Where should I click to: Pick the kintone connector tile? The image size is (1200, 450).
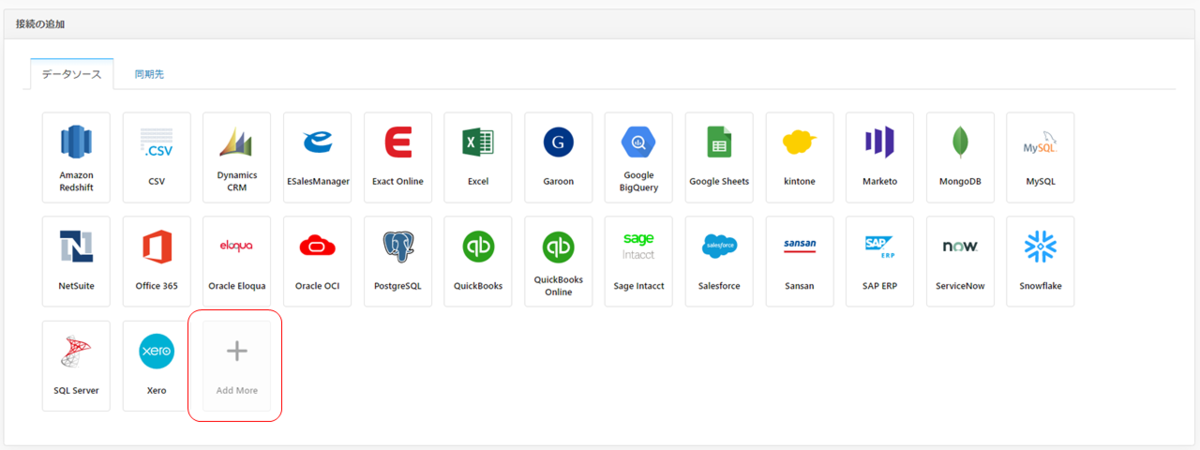coord(800,157)
